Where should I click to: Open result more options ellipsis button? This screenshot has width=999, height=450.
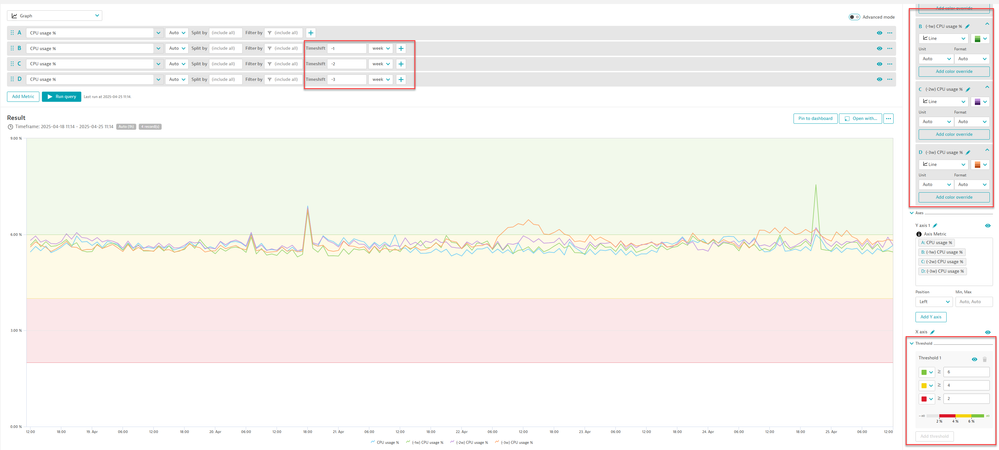[x=888, y=118]
